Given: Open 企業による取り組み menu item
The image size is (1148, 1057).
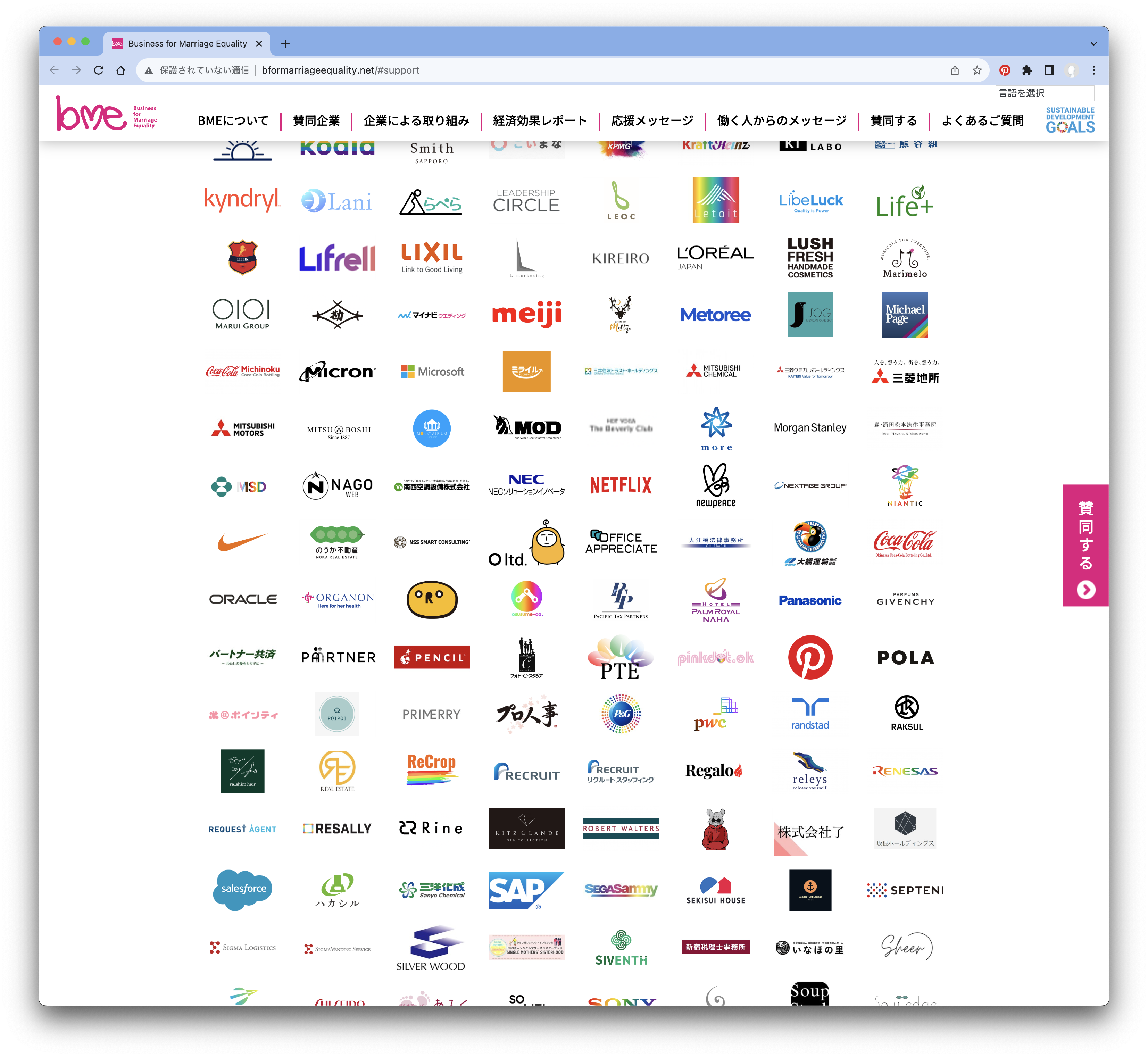Looking at the screenshot, I should coord(416,121).
